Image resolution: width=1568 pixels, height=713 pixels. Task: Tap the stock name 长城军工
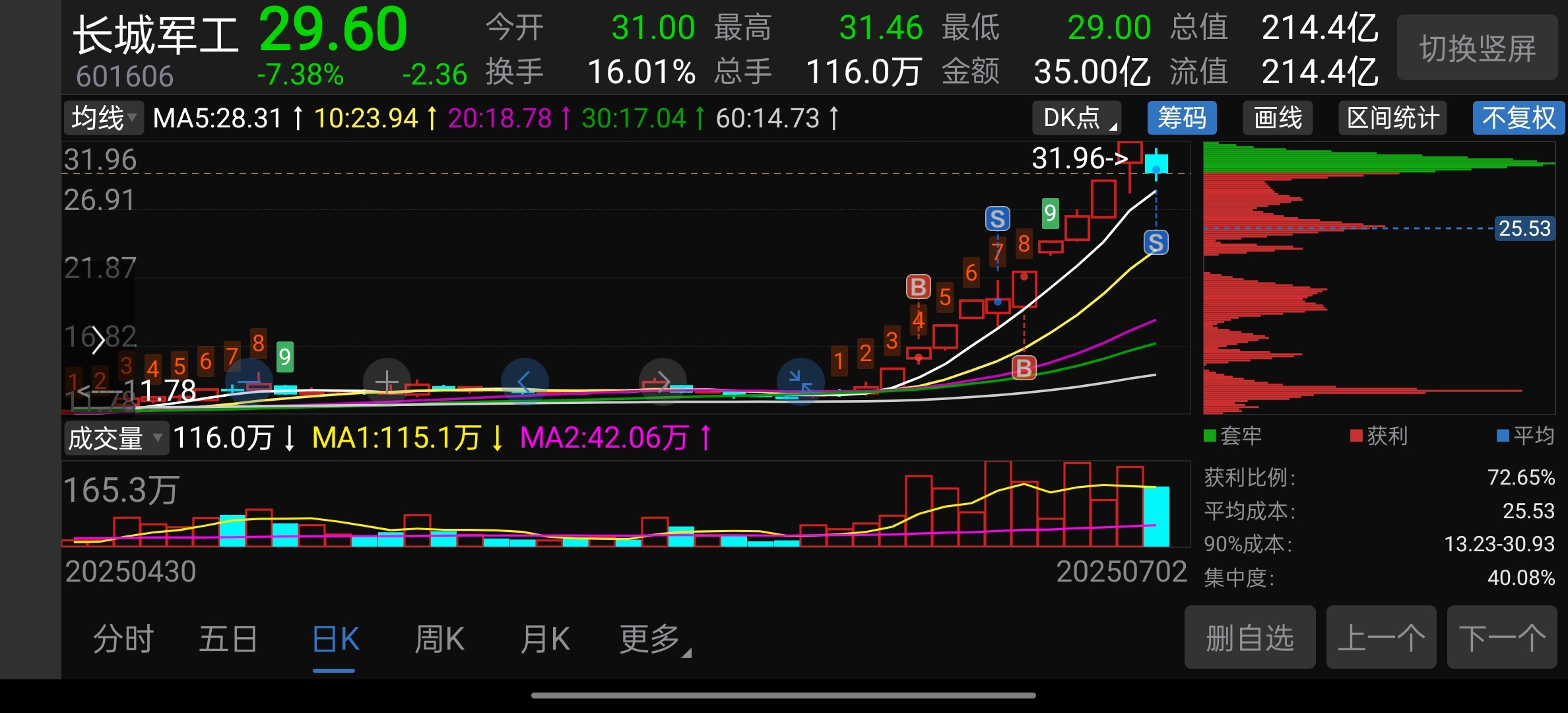pos(155,36)
